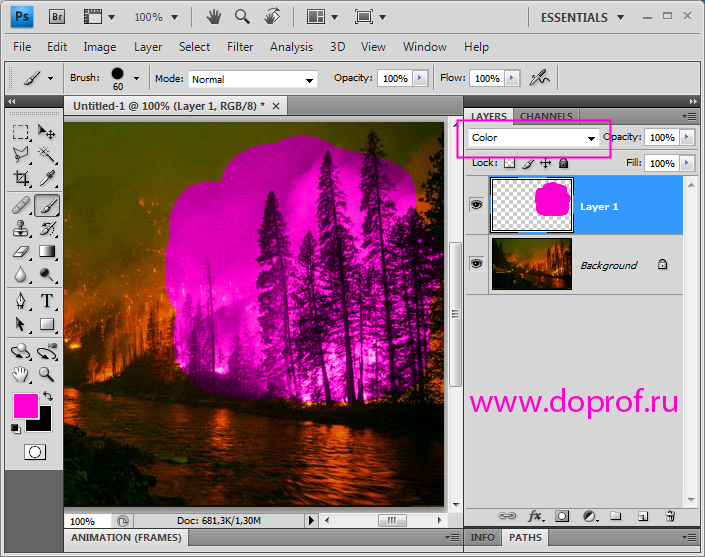The height and width of the screenshot is (557, 705).
Task: Click the Background layer thumbnail
Action: pos(532,264)
